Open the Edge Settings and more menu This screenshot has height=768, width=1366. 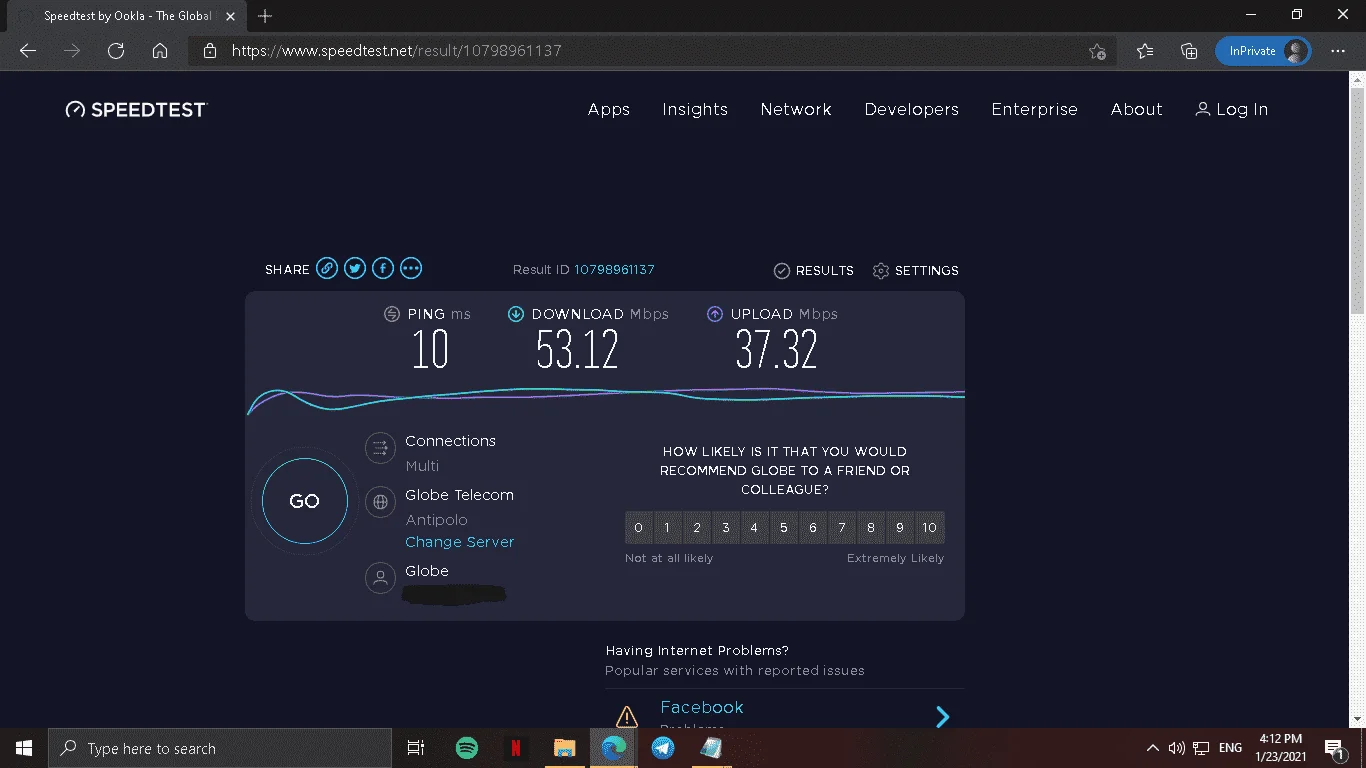tap(1338, 51)
